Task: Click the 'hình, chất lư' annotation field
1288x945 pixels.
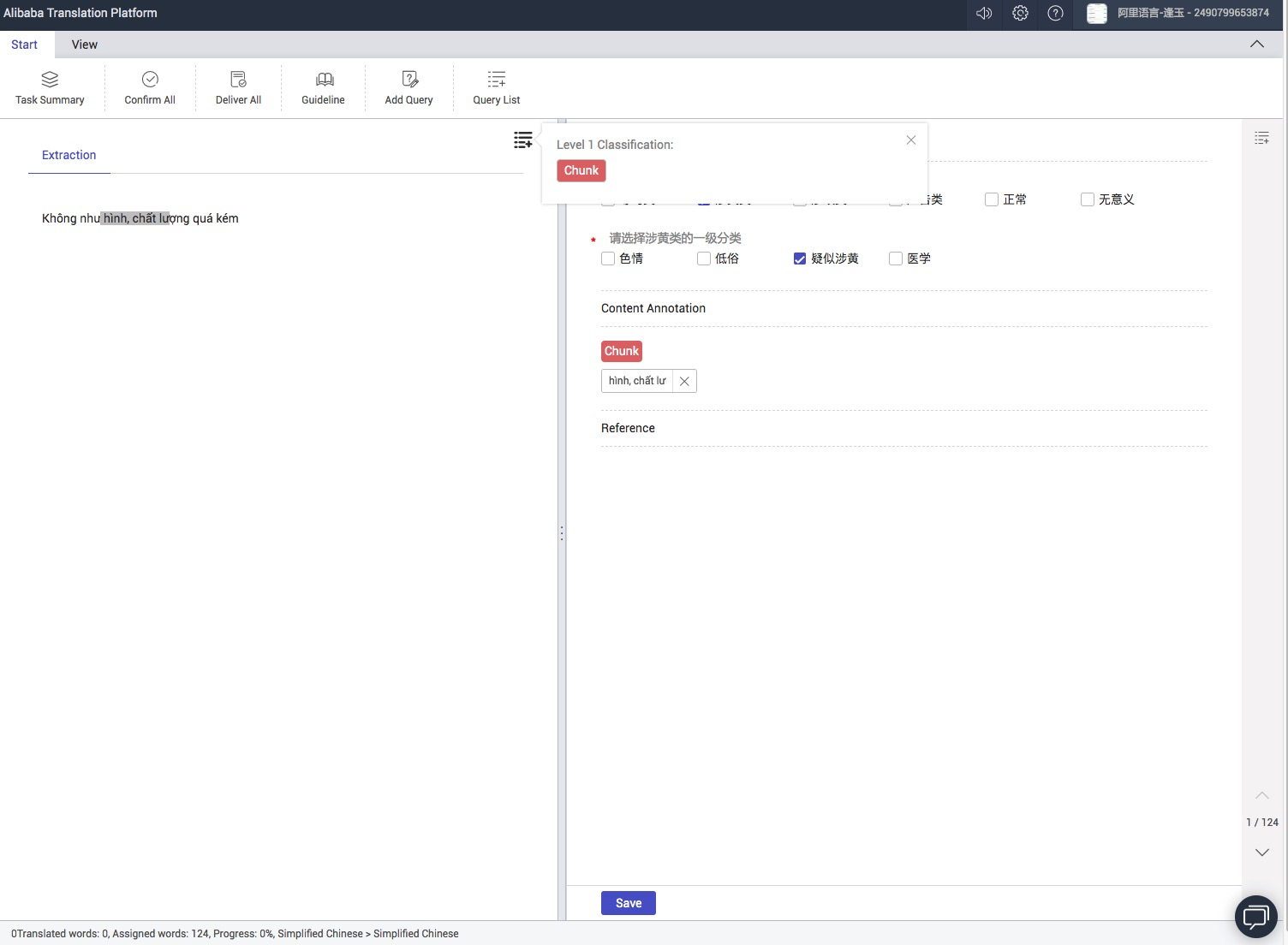Action: [637, 381]
